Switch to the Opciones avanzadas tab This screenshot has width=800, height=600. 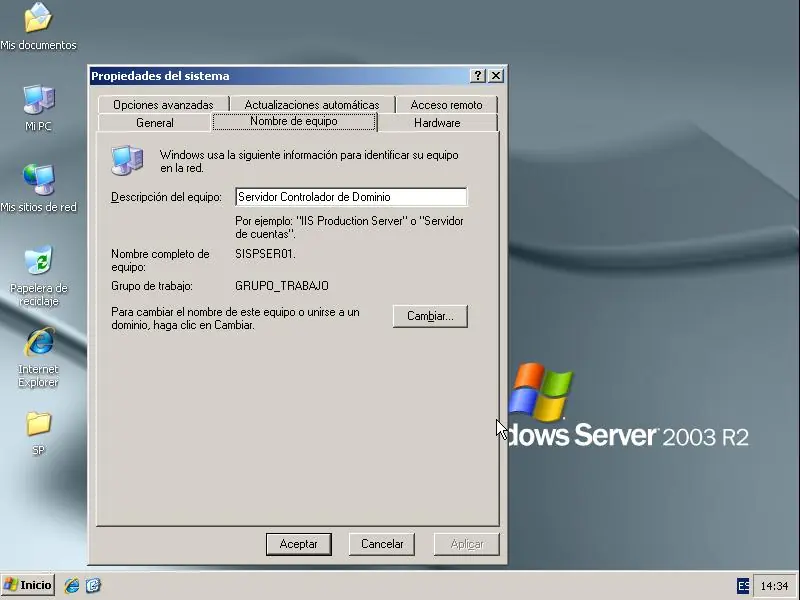(163, 105)
